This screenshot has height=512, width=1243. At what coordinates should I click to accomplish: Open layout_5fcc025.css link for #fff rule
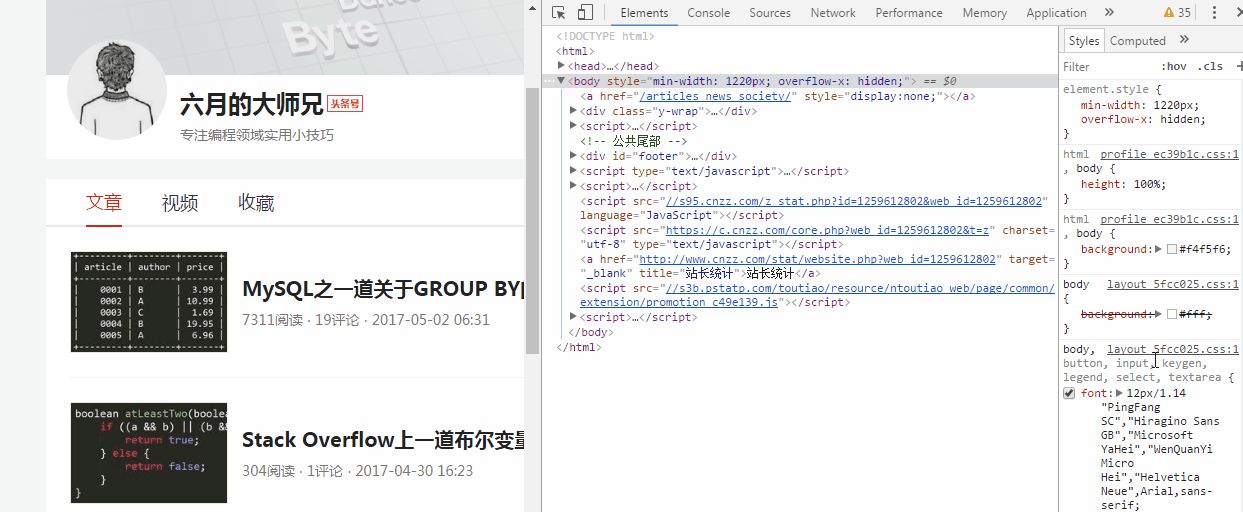click(1172, 284)
